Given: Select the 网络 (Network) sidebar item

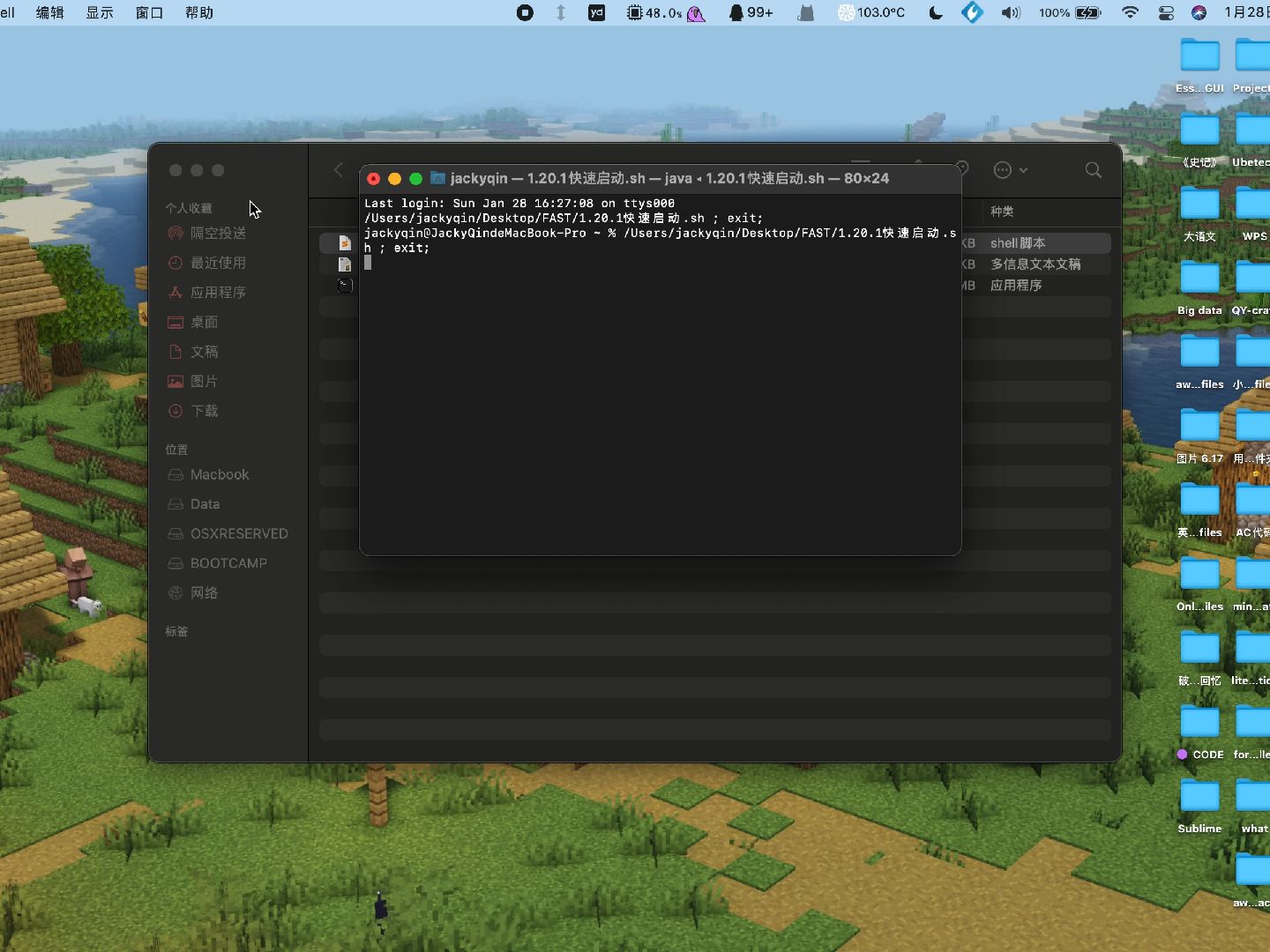Looking at the screenshot, I should coord(204,592).
